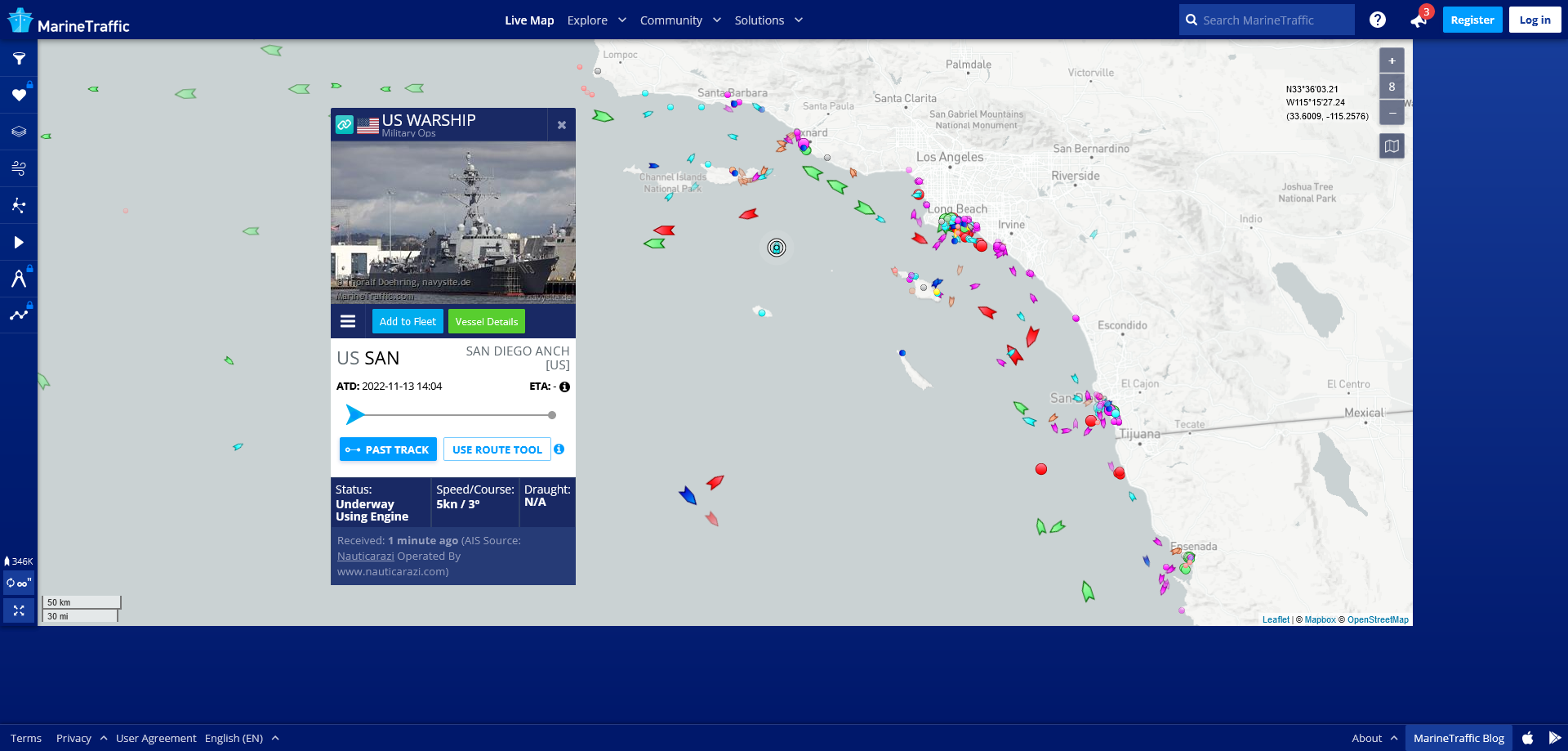Click the Apple App Store icon

click(x=1528, y=738)
